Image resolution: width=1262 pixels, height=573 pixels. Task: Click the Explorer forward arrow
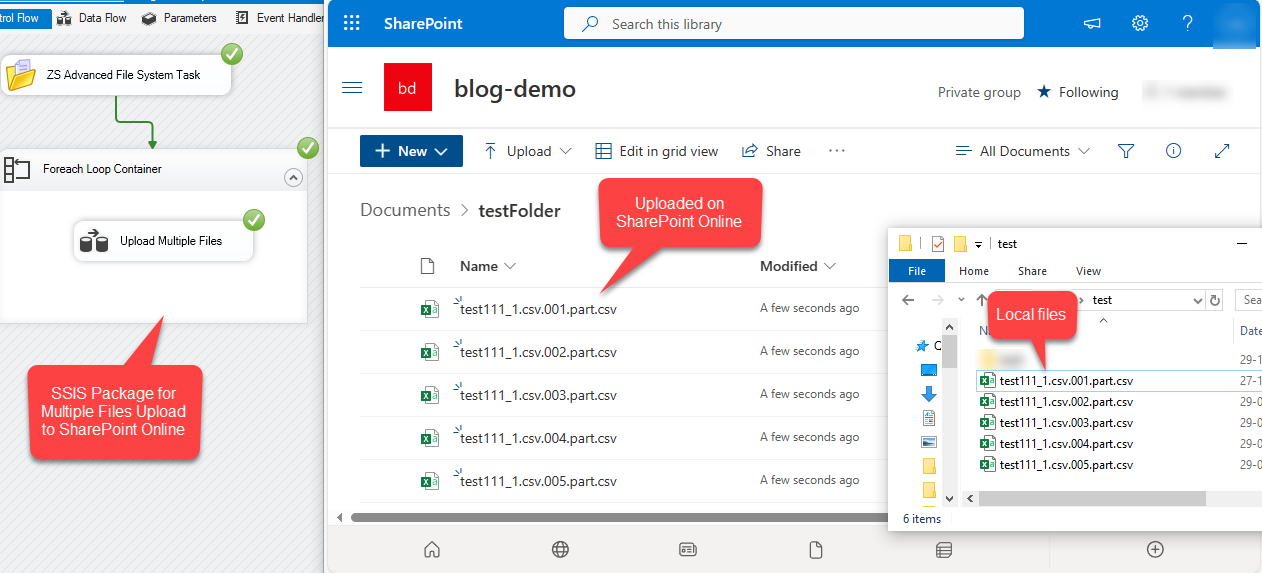939,300
